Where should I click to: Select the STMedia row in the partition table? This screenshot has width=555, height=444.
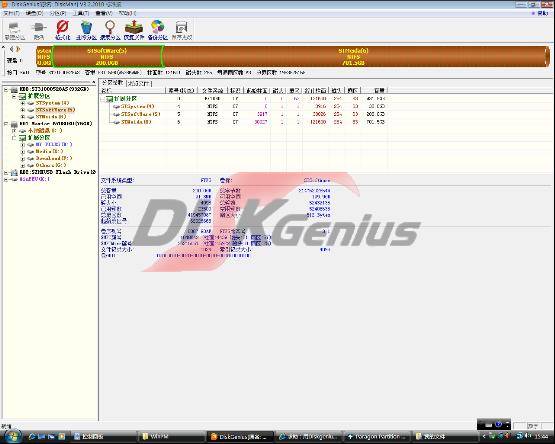[244, 122]
